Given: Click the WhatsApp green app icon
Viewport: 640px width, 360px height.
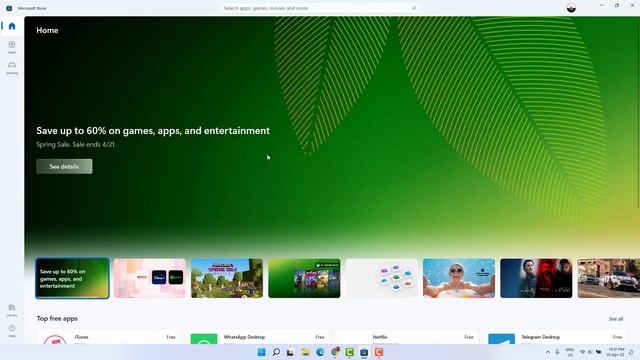Looking at the screenshot, I should pyautogui.click(x=204, y=339).
